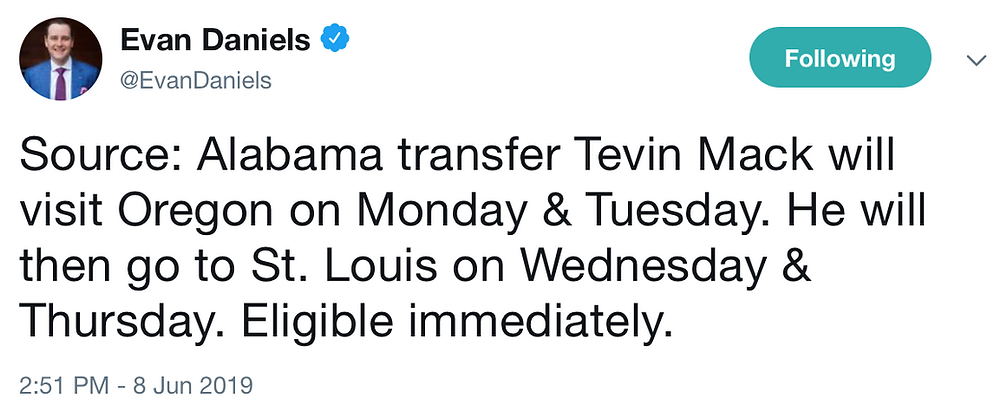Click the blue verified checkmark badge

click(x=334, y=40)
